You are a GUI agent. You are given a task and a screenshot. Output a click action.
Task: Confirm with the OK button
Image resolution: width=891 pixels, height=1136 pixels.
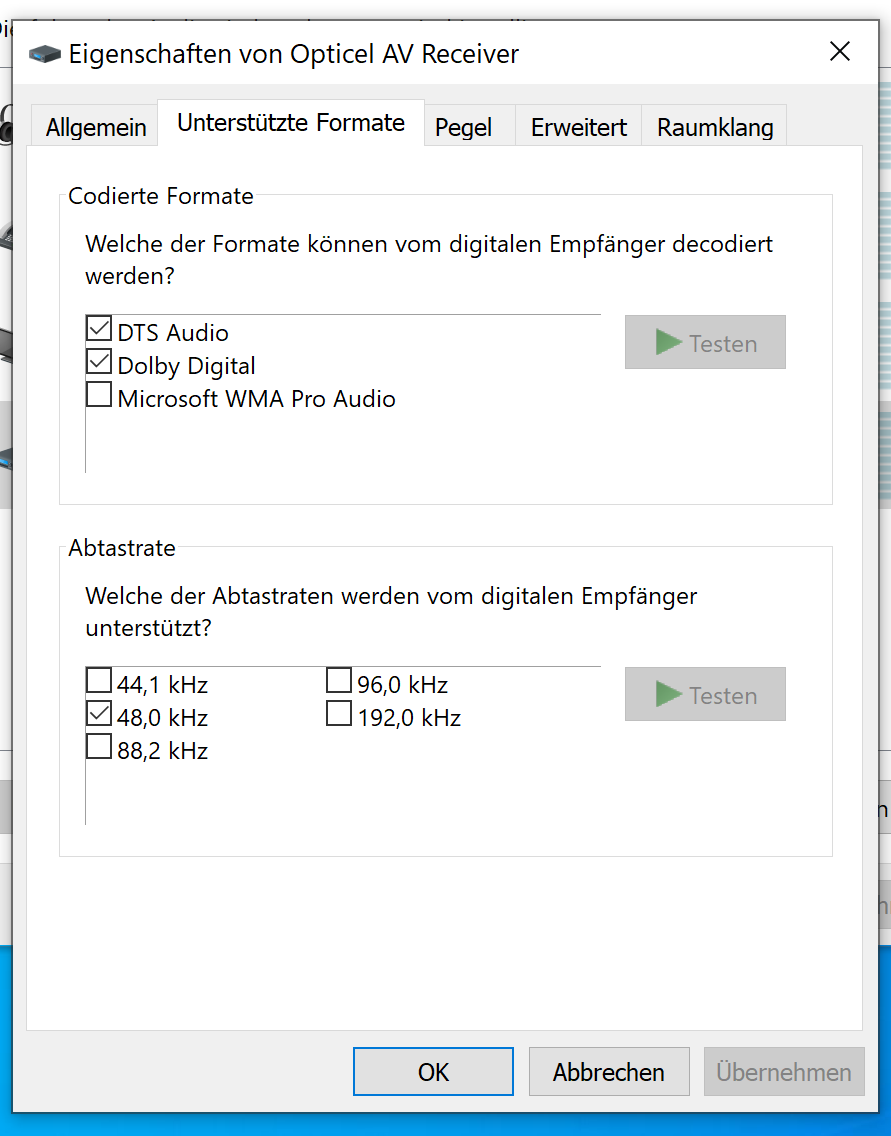click(433, 1072)
